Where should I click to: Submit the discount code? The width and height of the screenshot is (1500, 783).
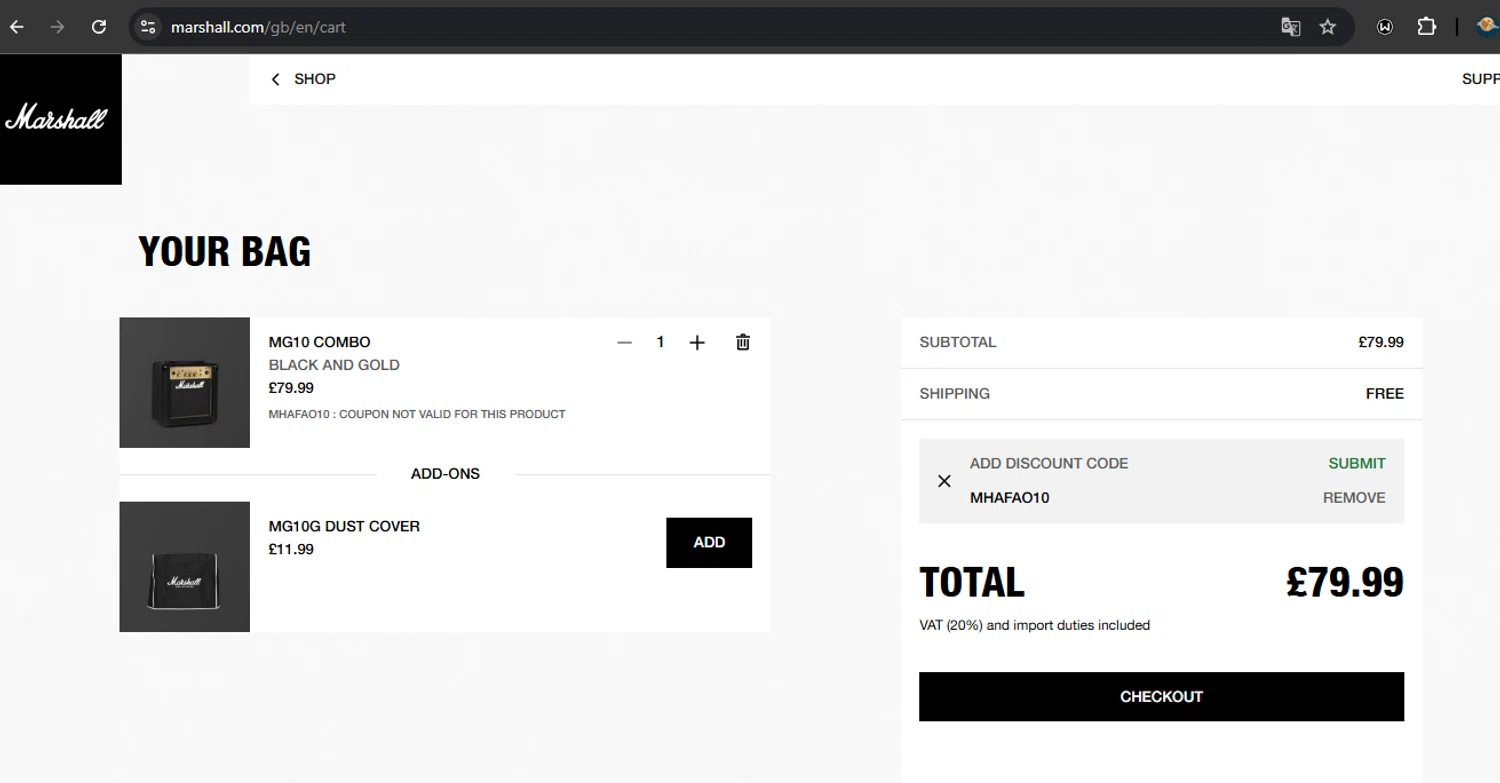point(1357,463)
